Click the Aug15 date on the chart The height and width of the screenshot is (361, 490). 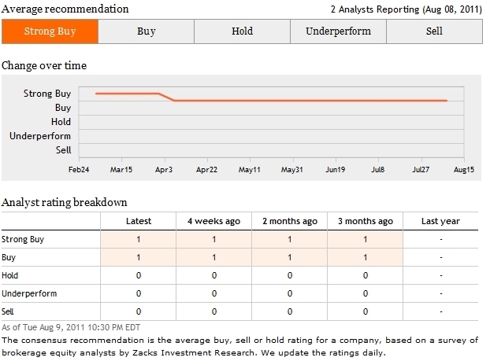click(x=464, y=170)
